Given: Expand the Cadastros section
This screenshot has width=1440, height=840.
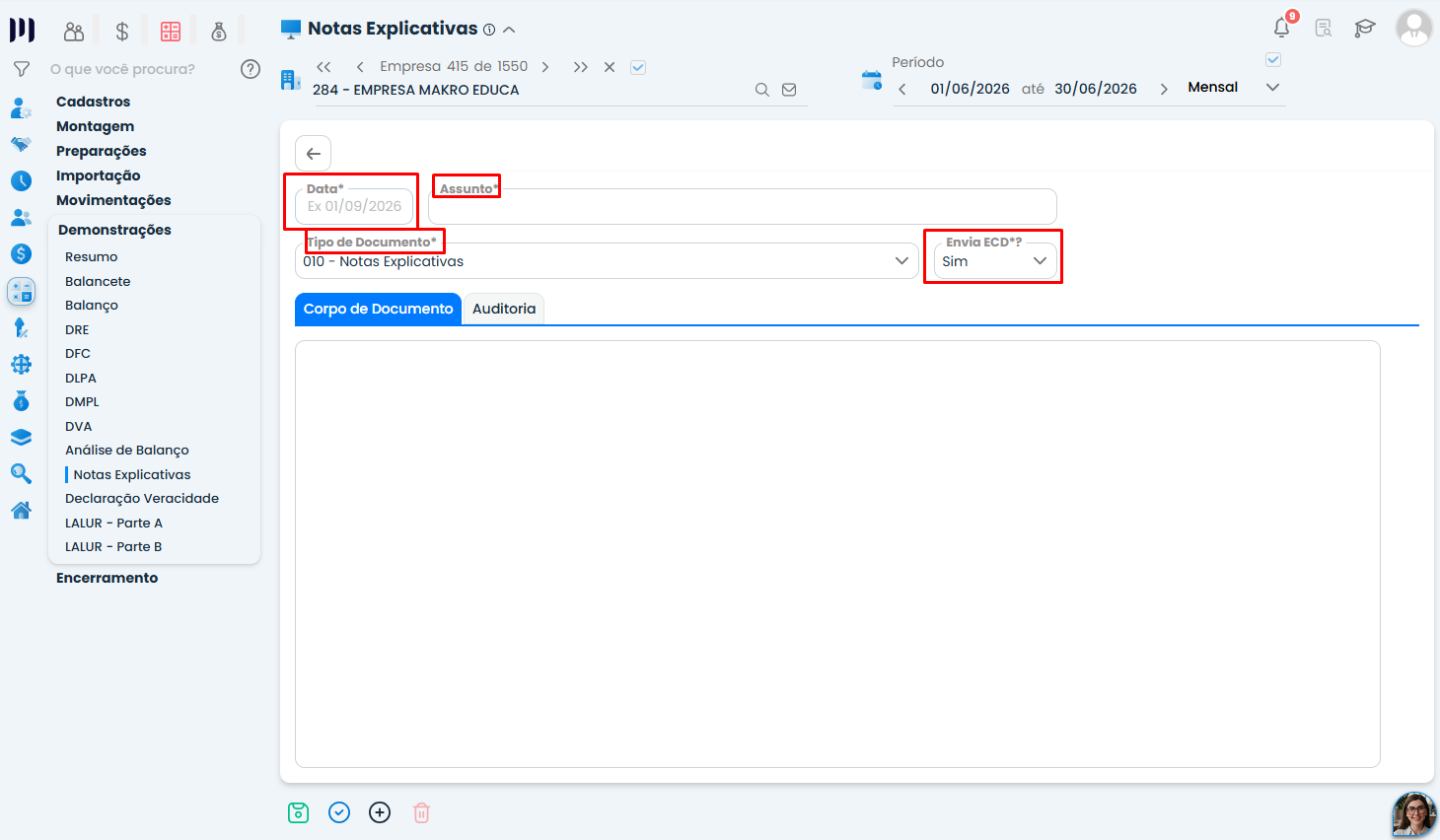Looking at the screenshot, I should coord(93,102).
